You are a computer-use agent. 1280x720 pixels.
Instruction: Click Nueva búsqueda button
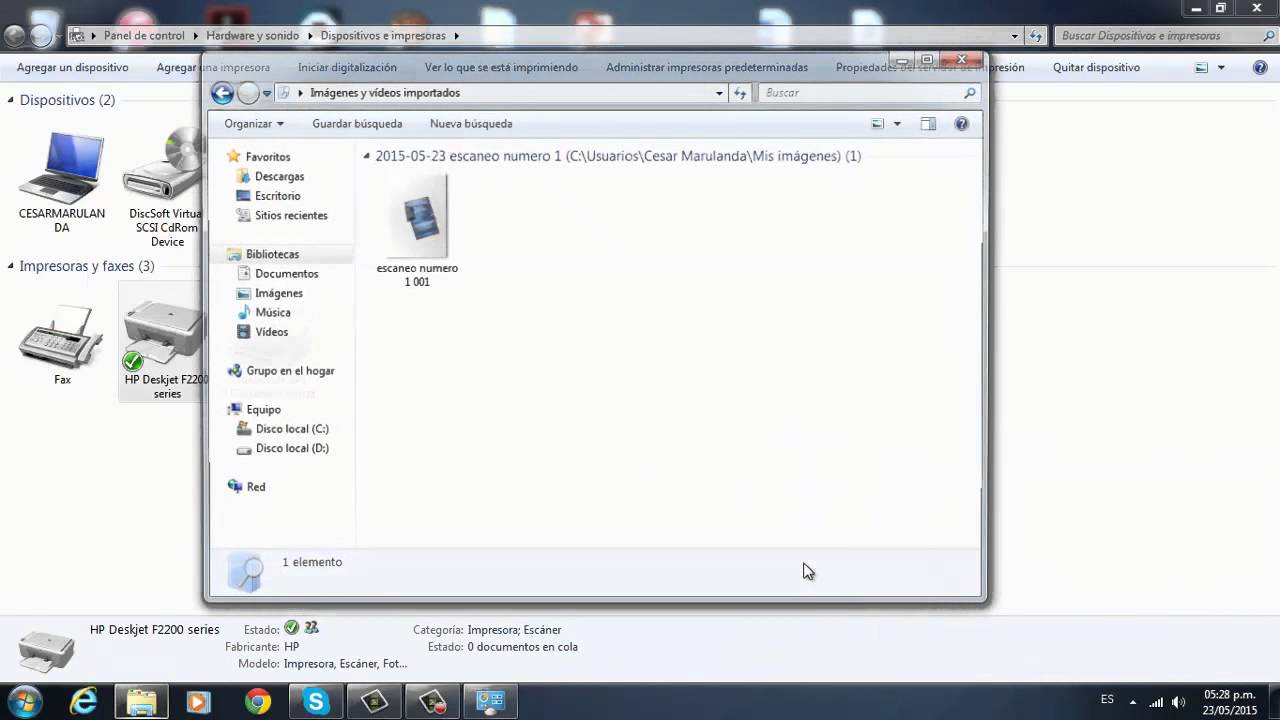[471, 124]
